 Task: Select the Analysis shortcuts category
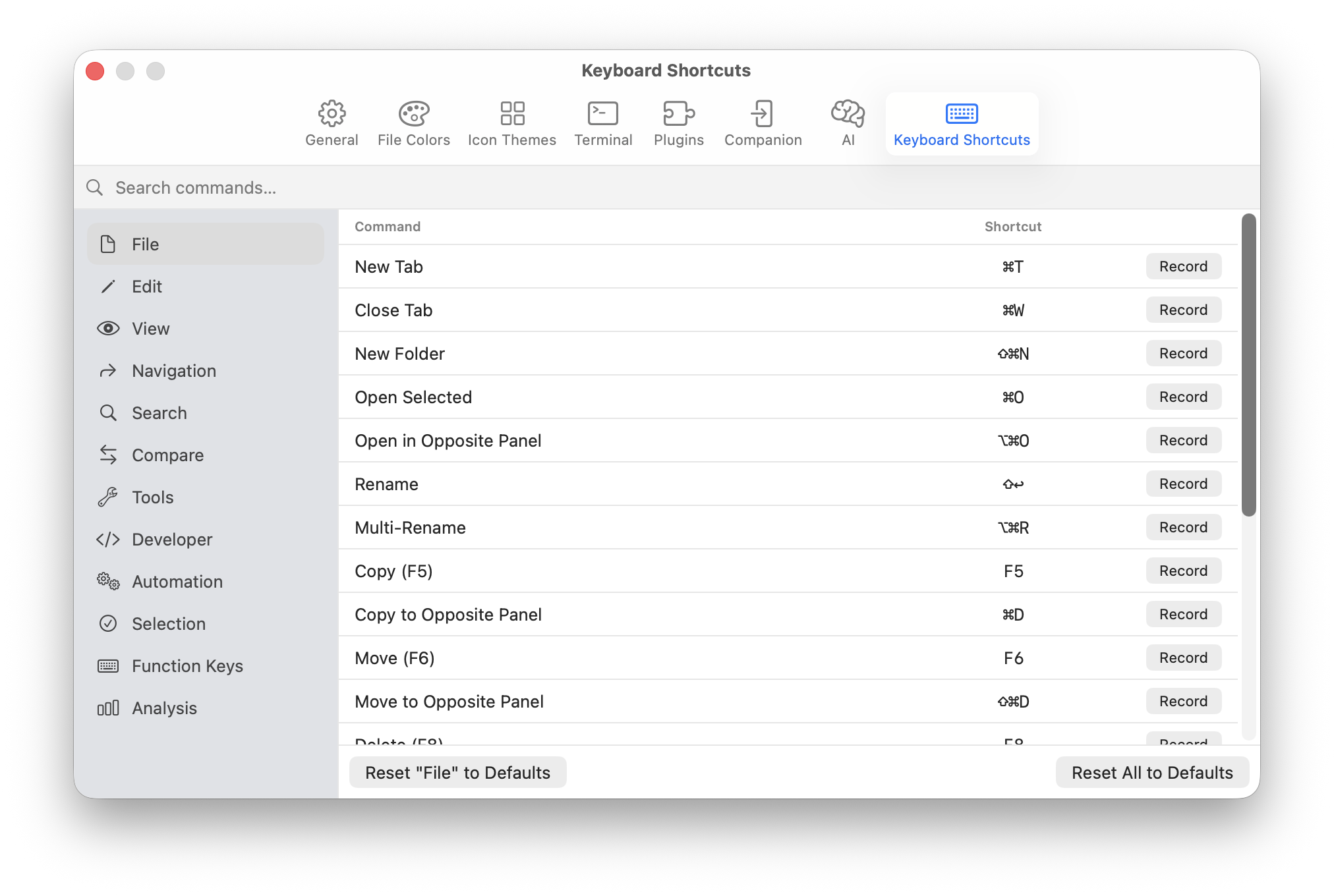click(x=163, y=708)
